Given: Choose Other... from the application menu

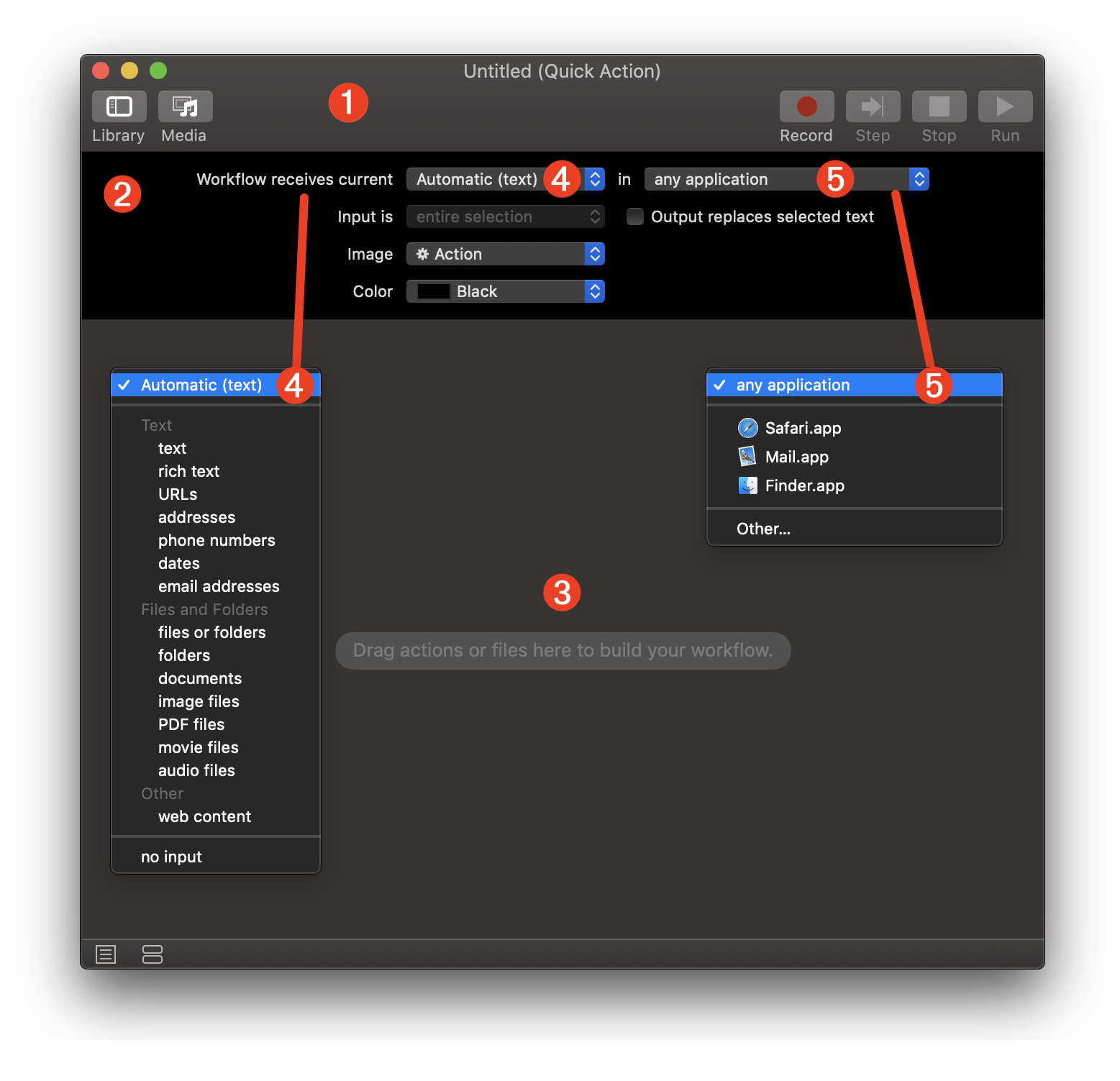Looking at the screenshot, I should [x=763, y=528].
